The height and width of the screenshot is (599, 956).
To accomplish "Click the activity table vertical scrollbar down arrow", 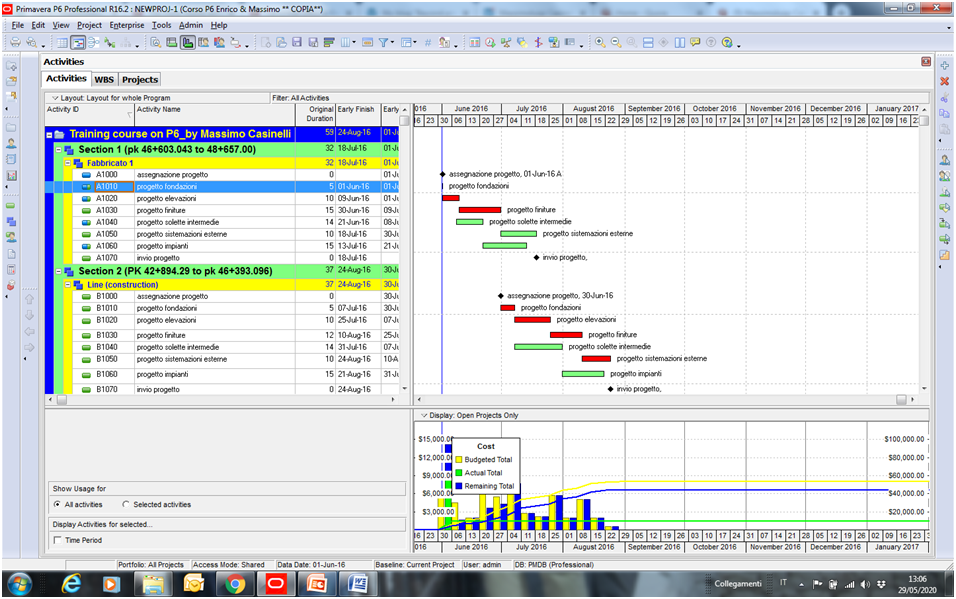I will pos(404,389).
